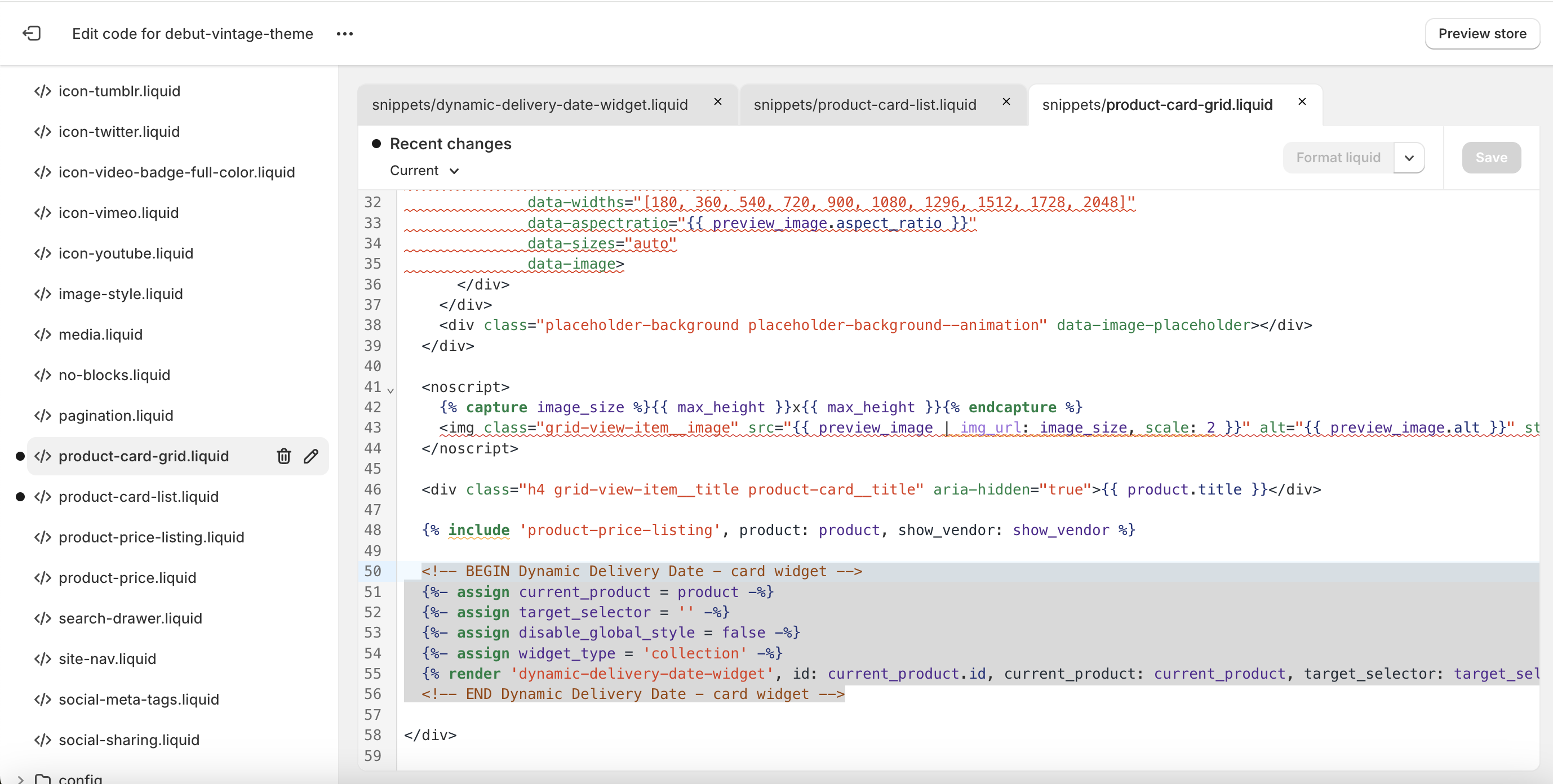Click the back/exit arrow icon top left

point(31,33)
